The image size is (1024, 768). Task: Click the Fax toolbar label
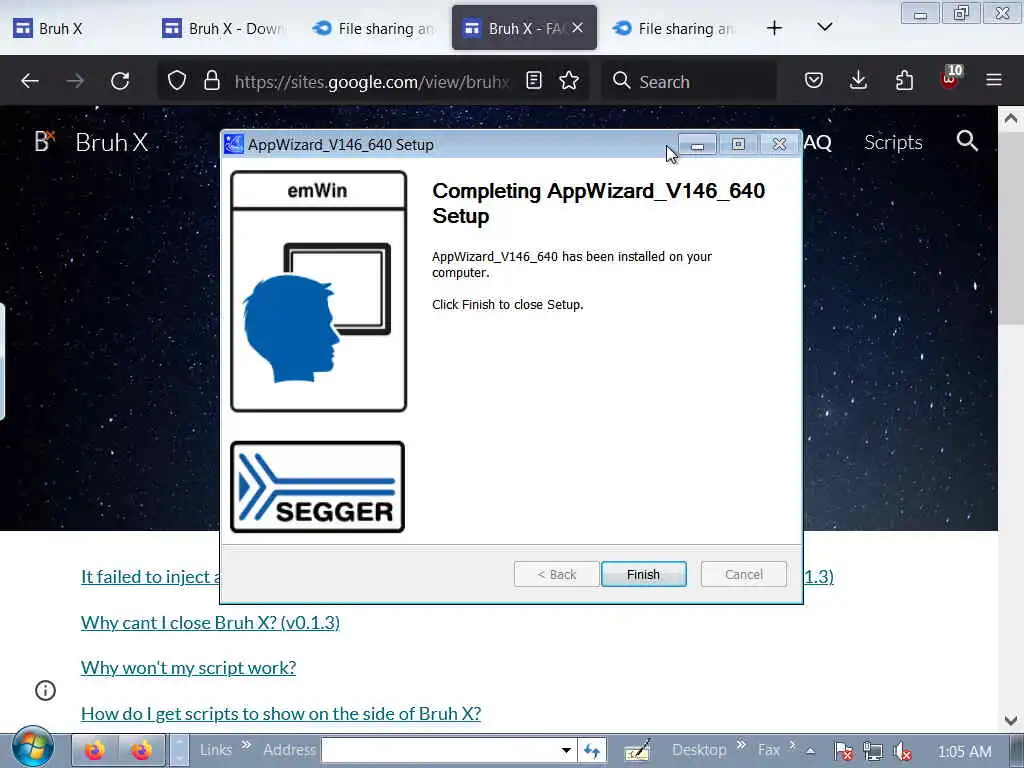769,750
